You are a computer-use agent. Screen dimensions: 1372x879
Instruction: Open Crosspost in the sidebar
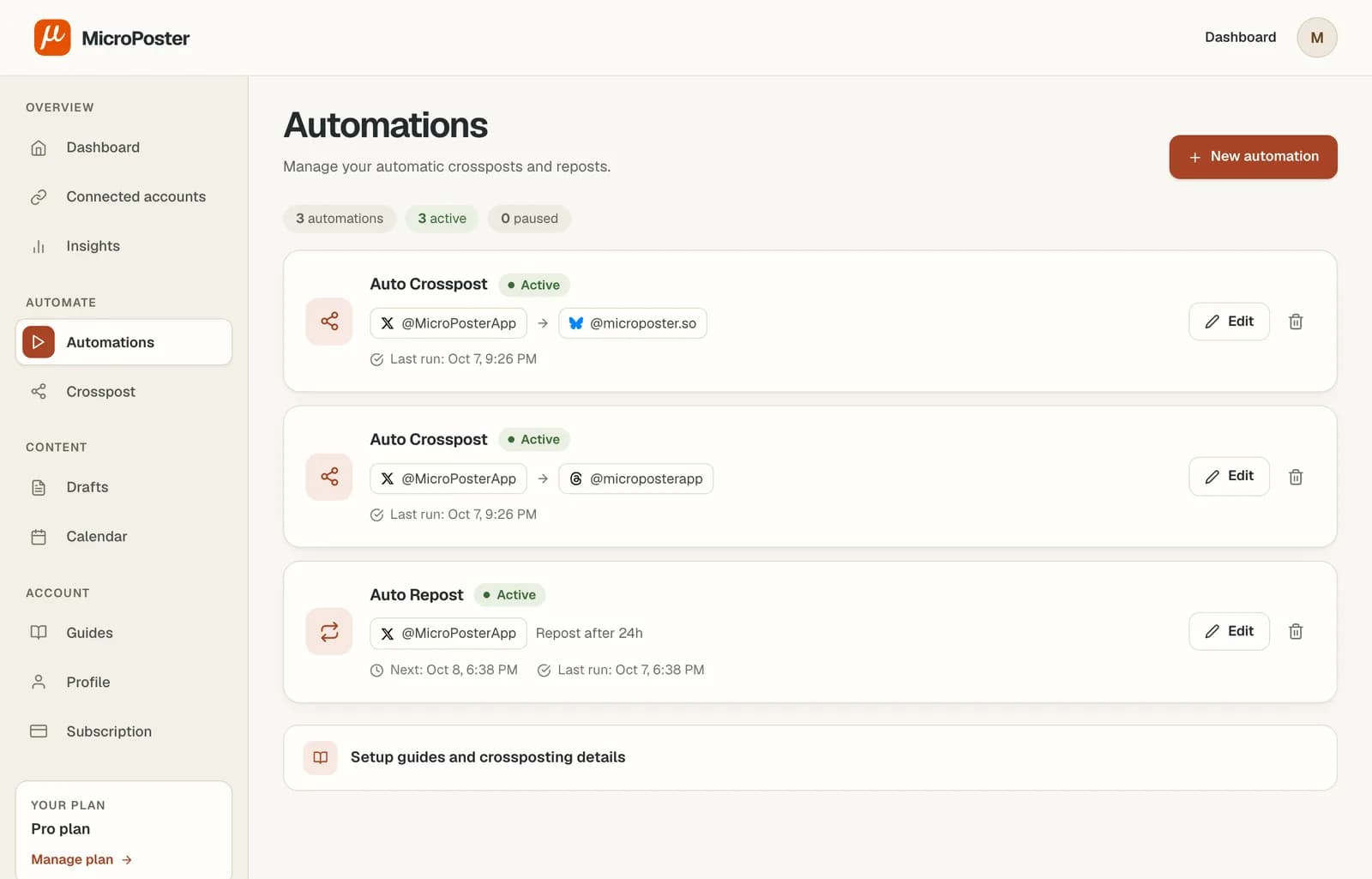coord(123,392)
